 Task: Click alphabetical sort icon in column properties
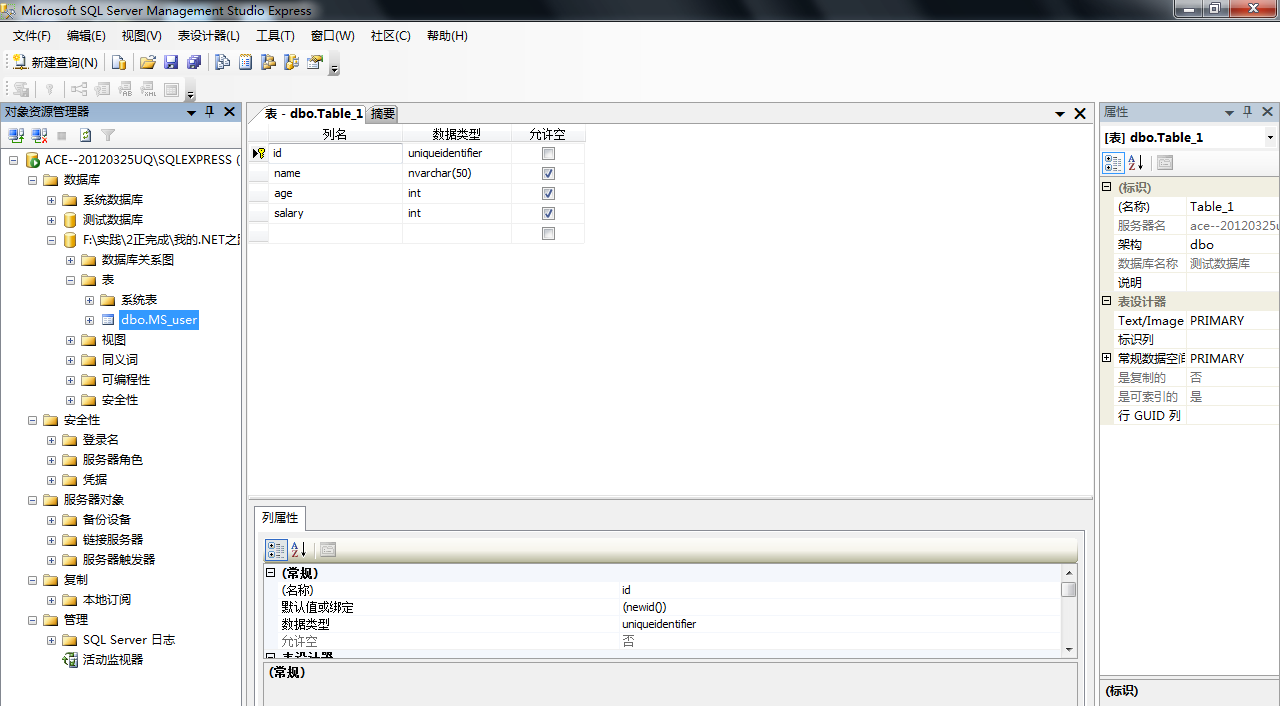click(299, 550)
